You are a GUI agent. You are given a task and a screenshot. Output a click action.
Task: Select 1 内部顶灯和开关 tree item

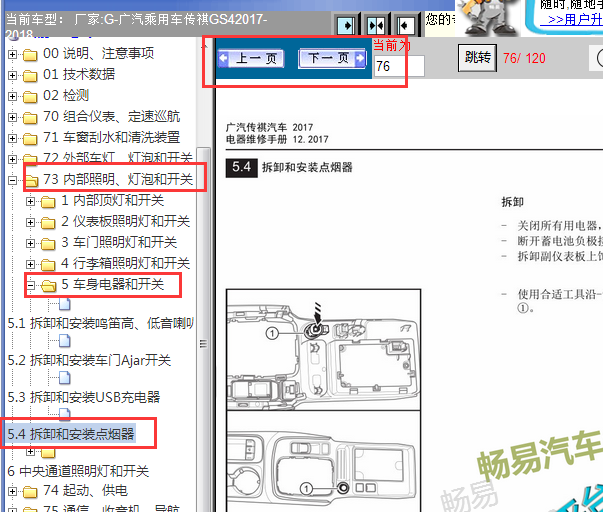tap(113, 200)
